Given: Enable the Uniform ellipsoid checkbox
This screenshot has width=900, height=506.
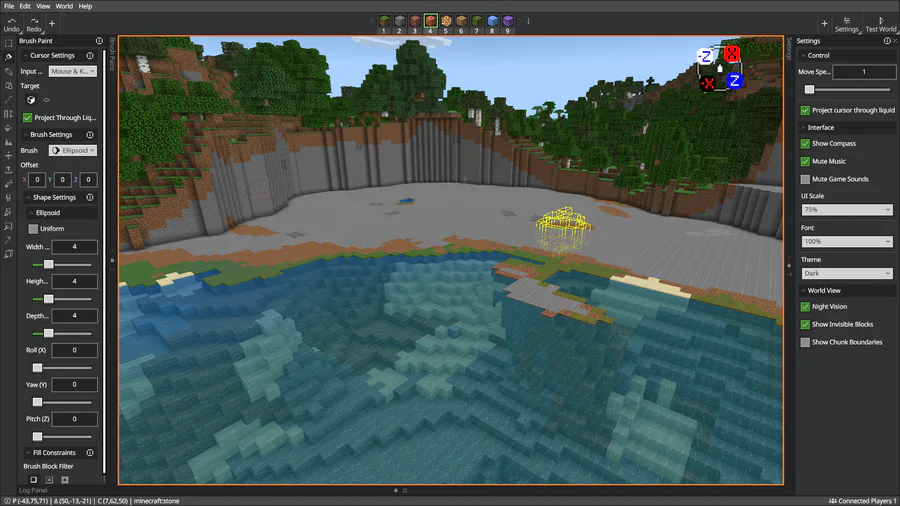Looking at the screenshot, I should click(33, 229).
